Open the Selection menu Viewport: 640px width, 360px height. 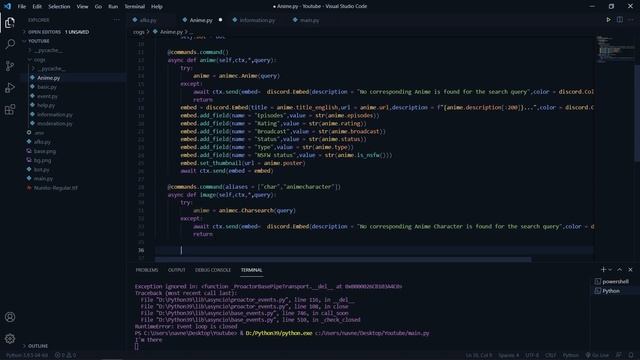pyautogui.click(x=59, y=7)
